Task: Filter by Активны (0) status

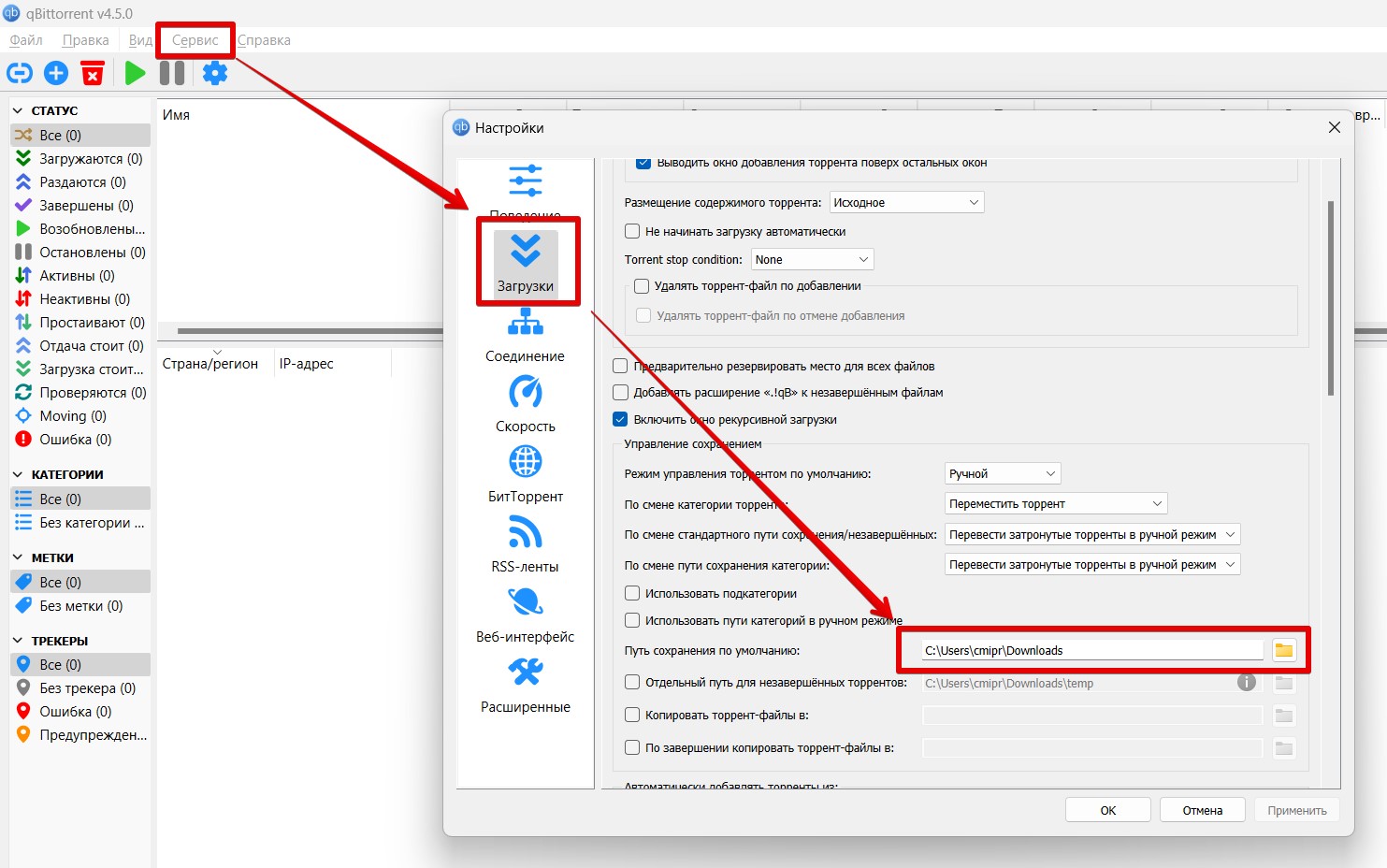Action: coord(80,276)
